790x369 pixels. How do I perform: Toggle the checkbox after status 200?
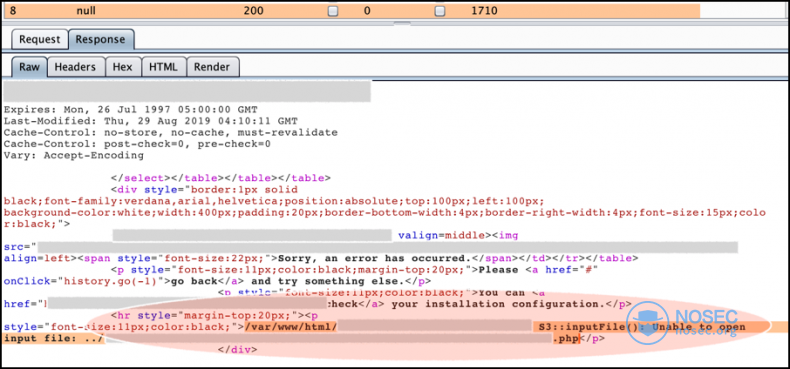tap(333, 11)
